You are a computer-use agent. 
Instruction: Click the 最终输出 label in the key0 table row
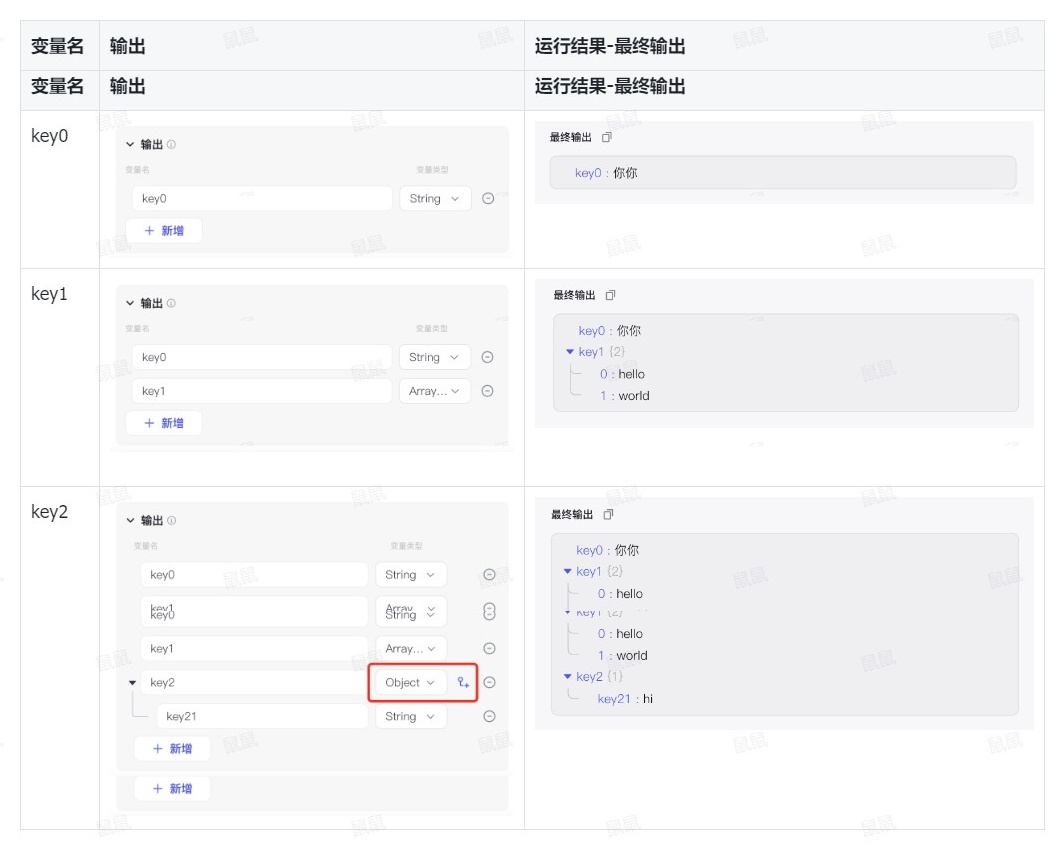click(x=571, y=137)
